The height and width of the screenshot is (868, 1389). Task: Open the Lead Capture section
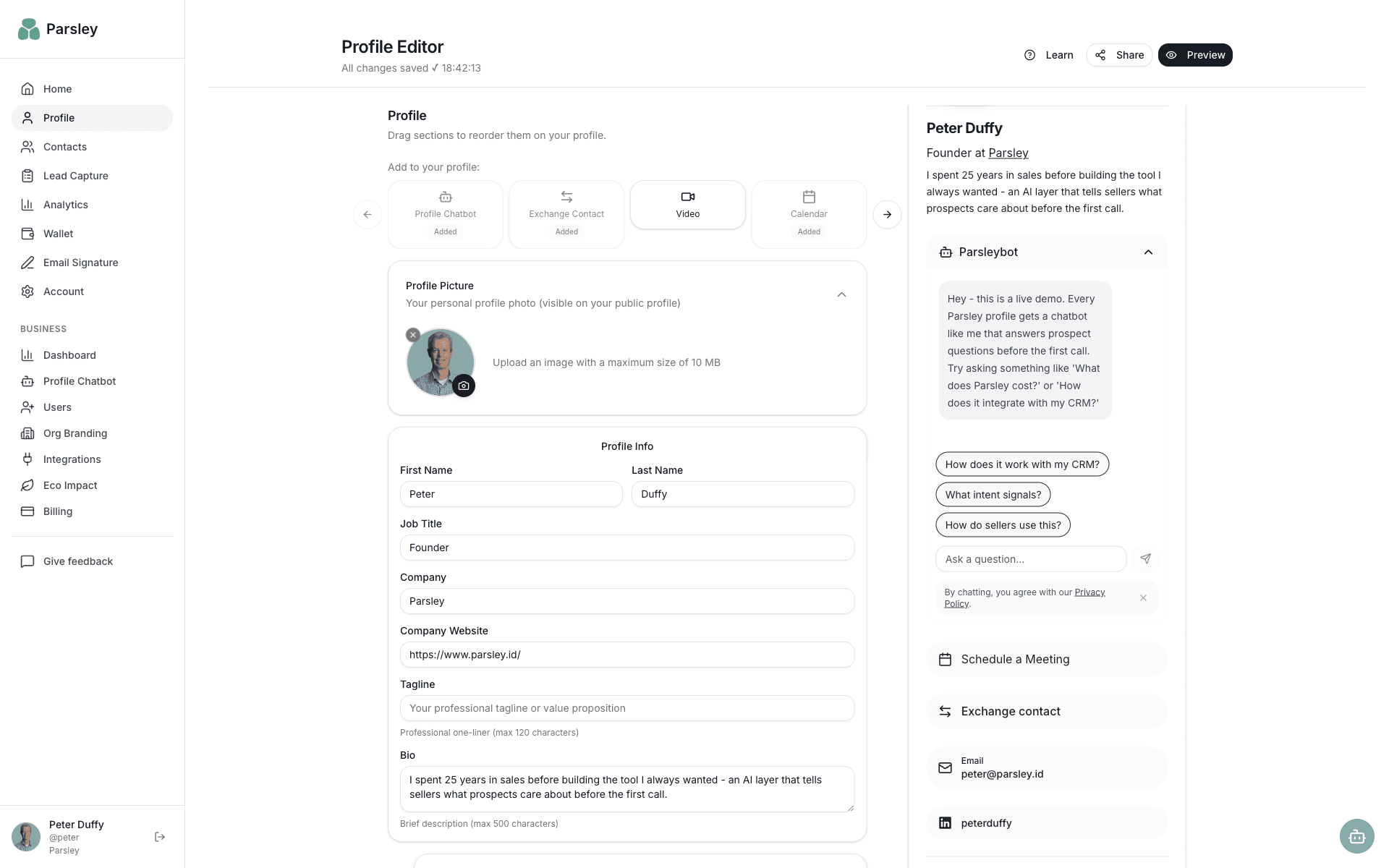coord(75,176)
